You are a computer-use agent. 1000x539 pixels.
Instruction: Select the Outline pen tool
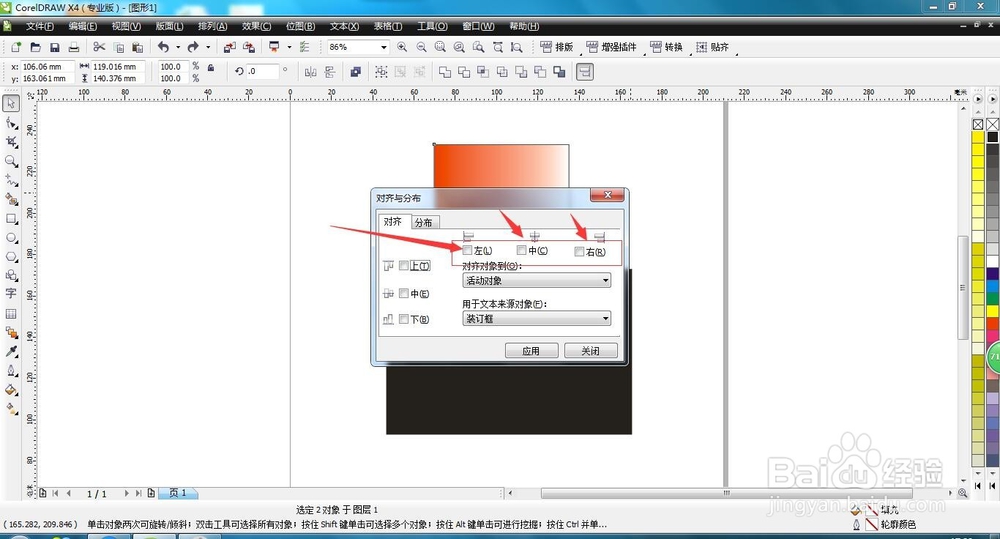click(x=11, y=371)
